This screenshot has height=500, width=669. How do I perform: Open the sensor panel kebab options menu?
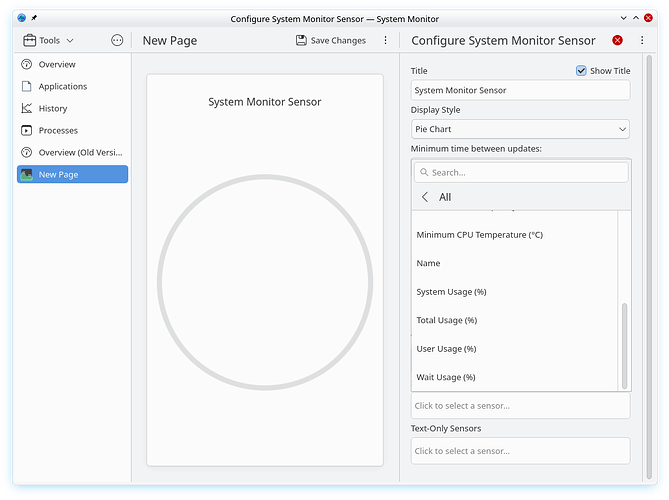tap(642, 40)
